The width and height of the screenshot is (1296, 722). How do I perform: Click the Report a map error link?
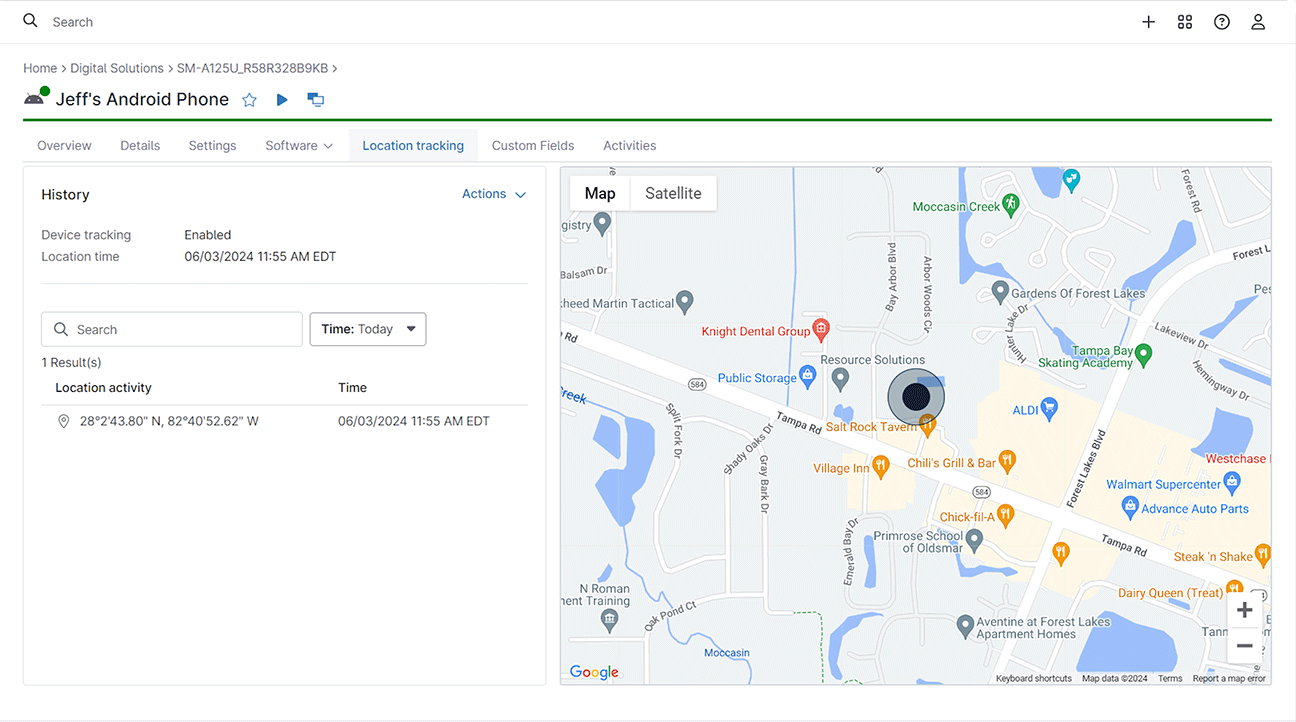point(1229,678)
